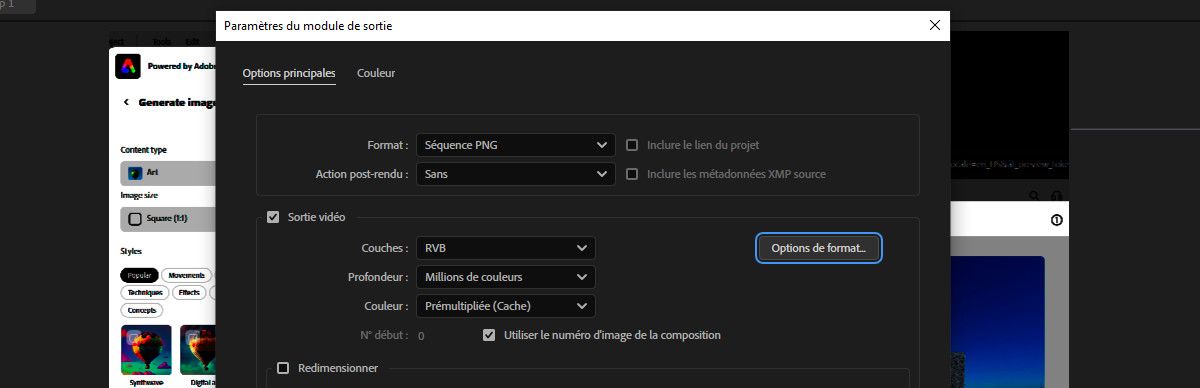Image resolution: width=1200 pixels, height=388 pixels.
Task: Click the blue generated image preview
Action: [997, 322]
